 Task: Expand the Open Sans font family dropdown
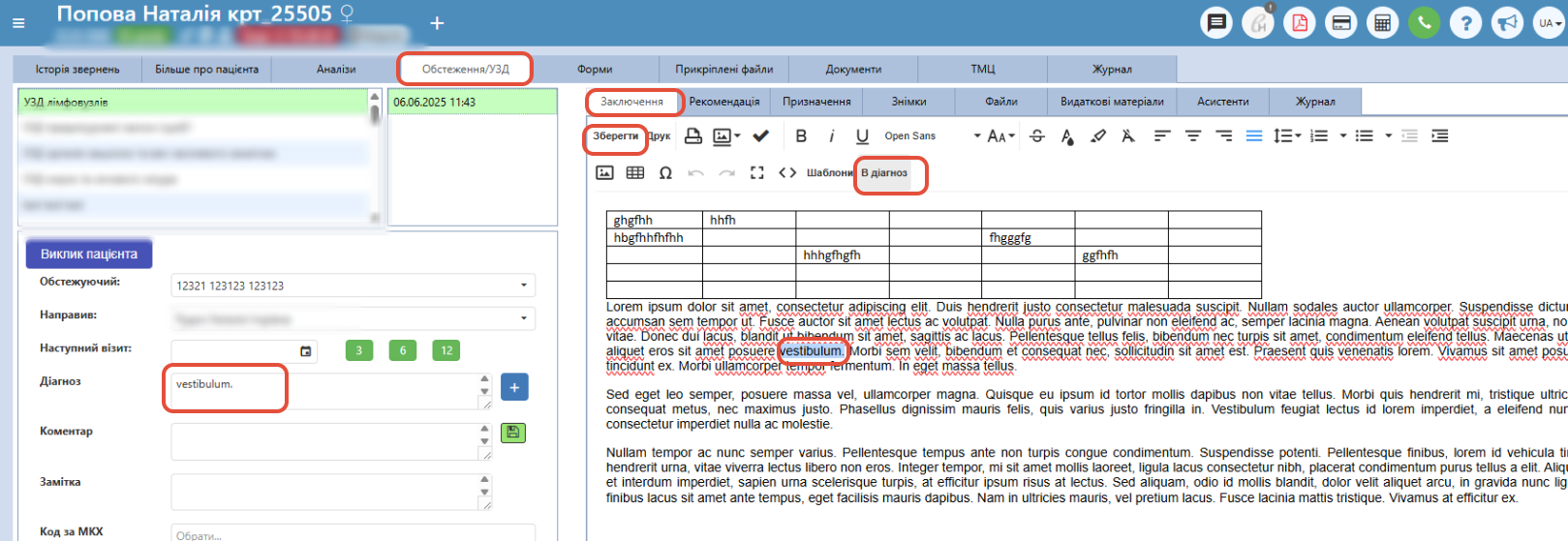tap(977, 136)
